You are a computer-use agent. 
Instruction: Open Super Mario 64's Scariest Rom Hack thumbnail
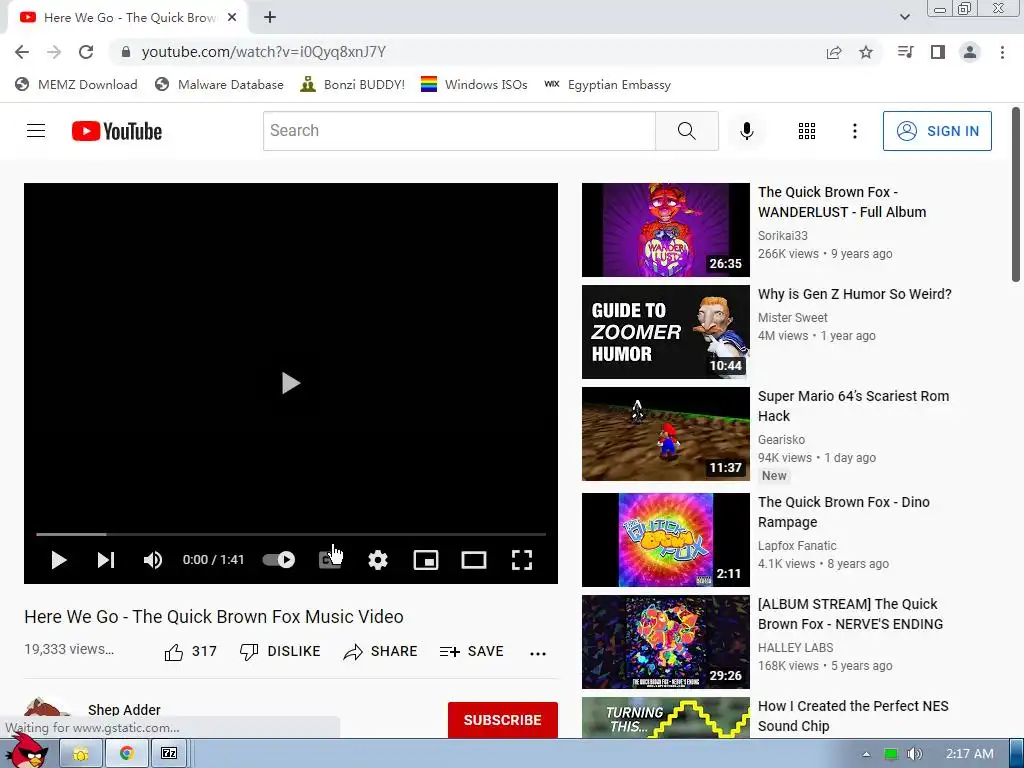coord(665,434)
